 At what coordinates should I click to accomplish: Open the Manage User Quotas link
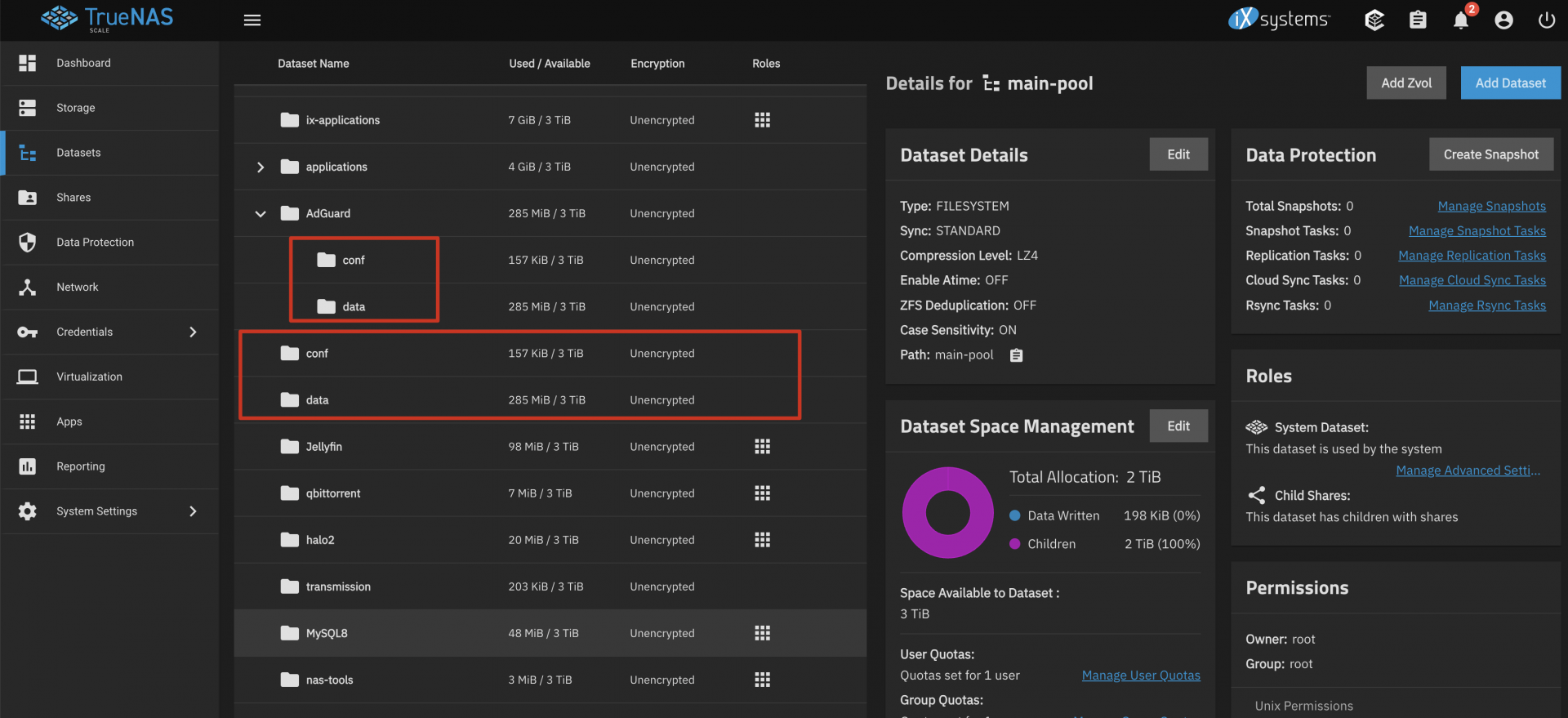click(1141, 676)
